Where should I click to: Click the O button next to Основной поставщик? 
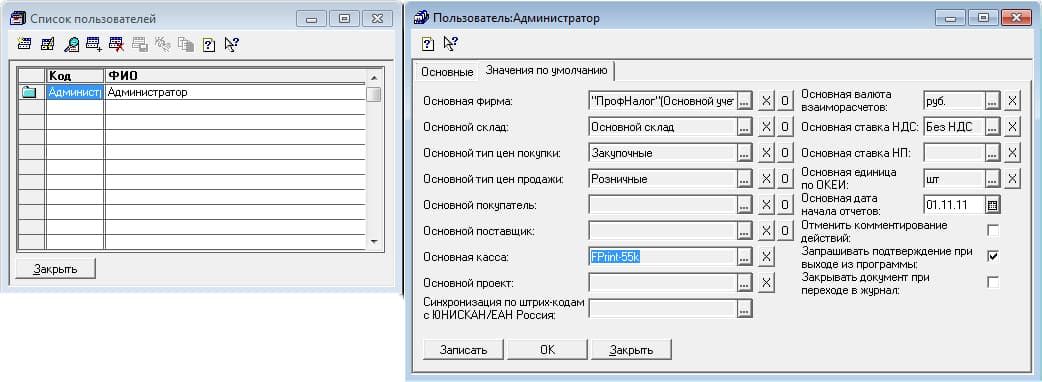click(x=785, y=231)
